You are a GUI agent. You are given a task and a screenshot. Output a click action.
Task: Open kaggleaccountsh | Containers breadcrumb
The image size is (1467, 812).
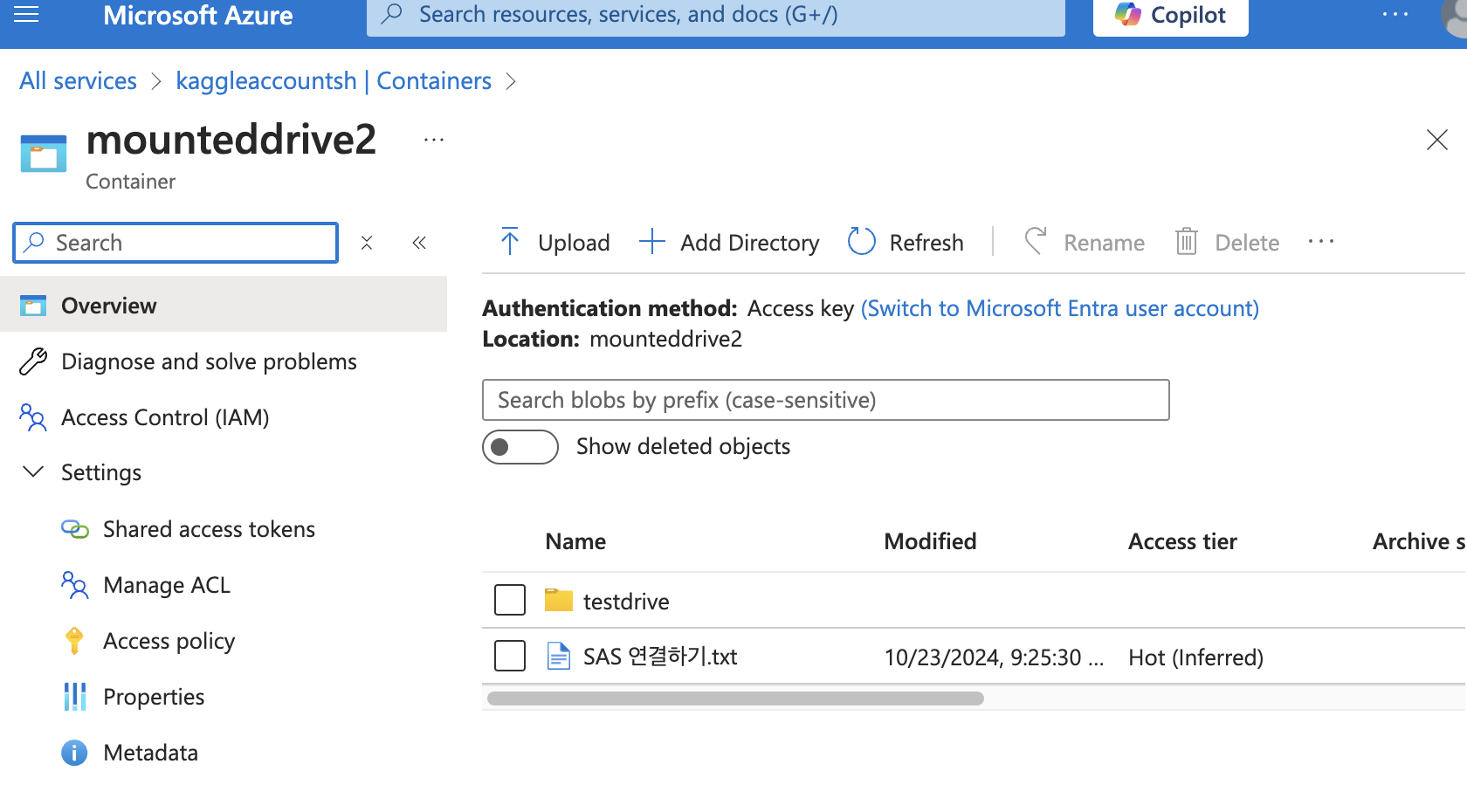(334, 81)
